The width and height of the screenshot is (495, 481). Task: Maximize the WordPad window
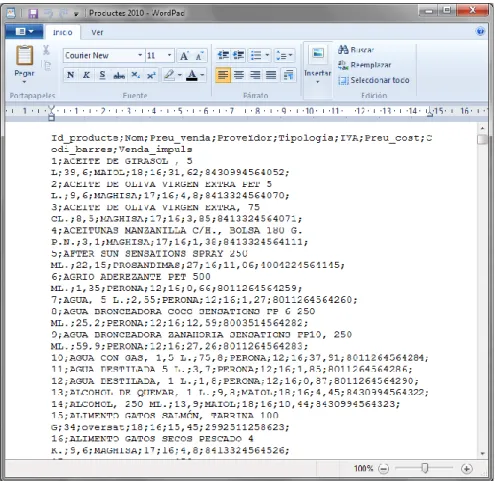pos(448,11)
